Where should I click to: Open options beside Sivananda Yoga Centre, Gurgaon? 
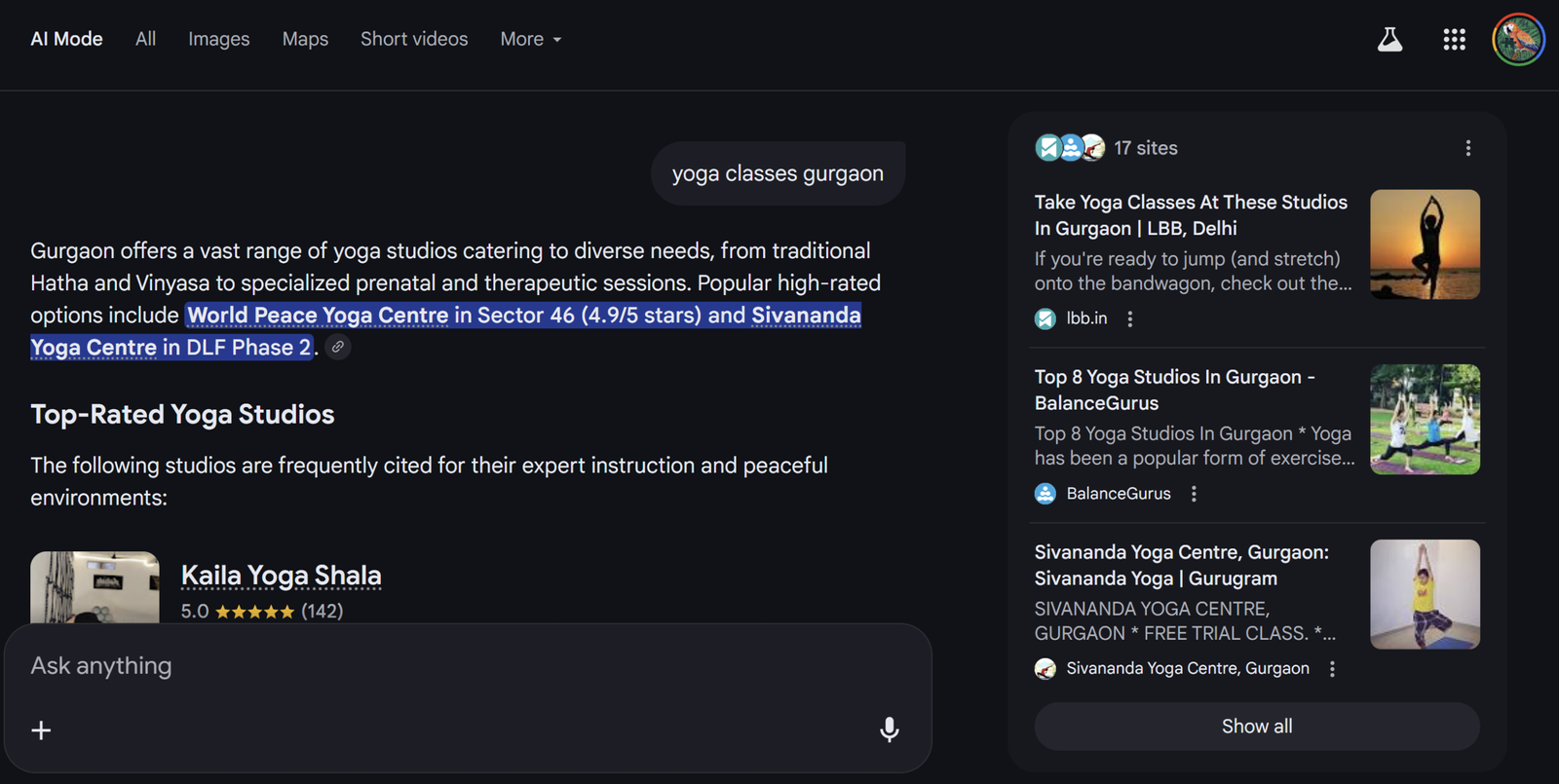click(x=1332, y=669)
